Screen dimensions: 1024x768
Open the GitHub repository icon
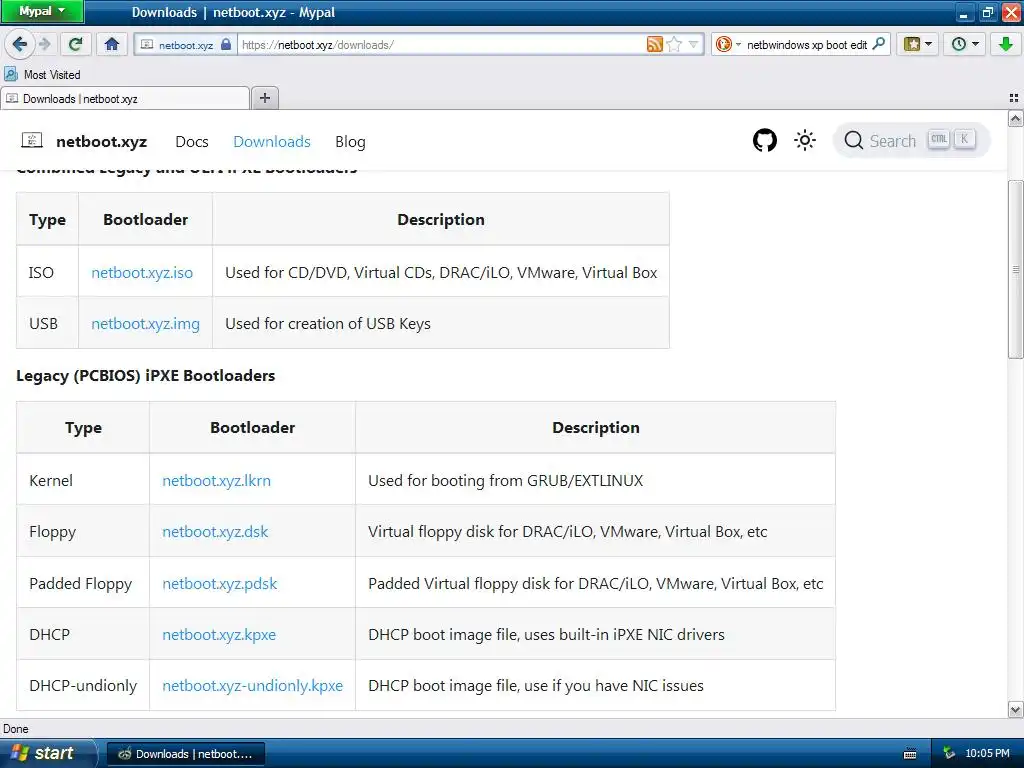[765, 140]
